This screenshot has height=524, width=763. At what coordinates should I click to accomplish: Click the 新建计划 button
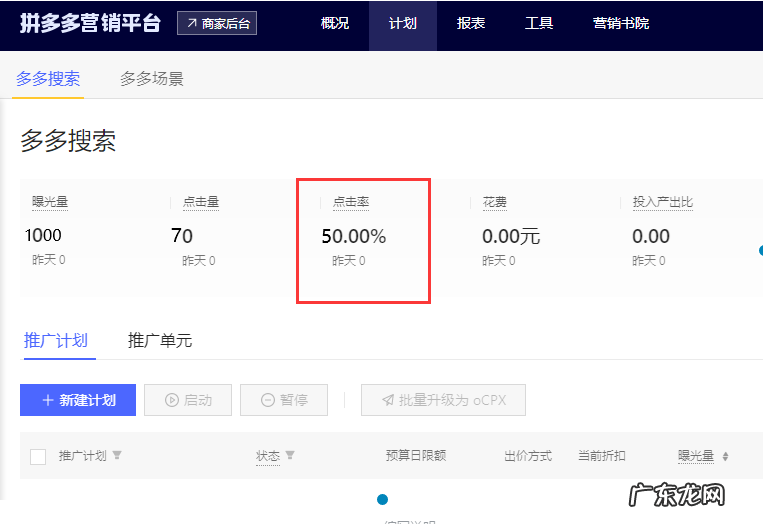78,400
